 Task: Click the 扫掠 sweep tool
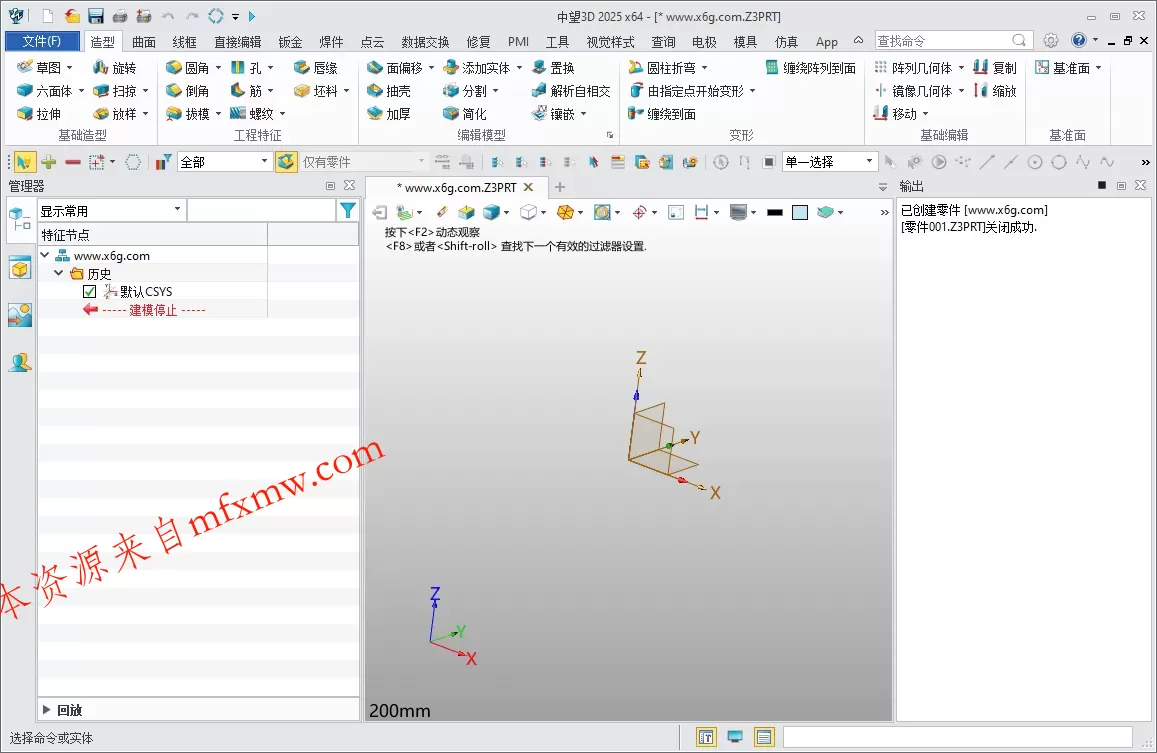click(114, 91)
